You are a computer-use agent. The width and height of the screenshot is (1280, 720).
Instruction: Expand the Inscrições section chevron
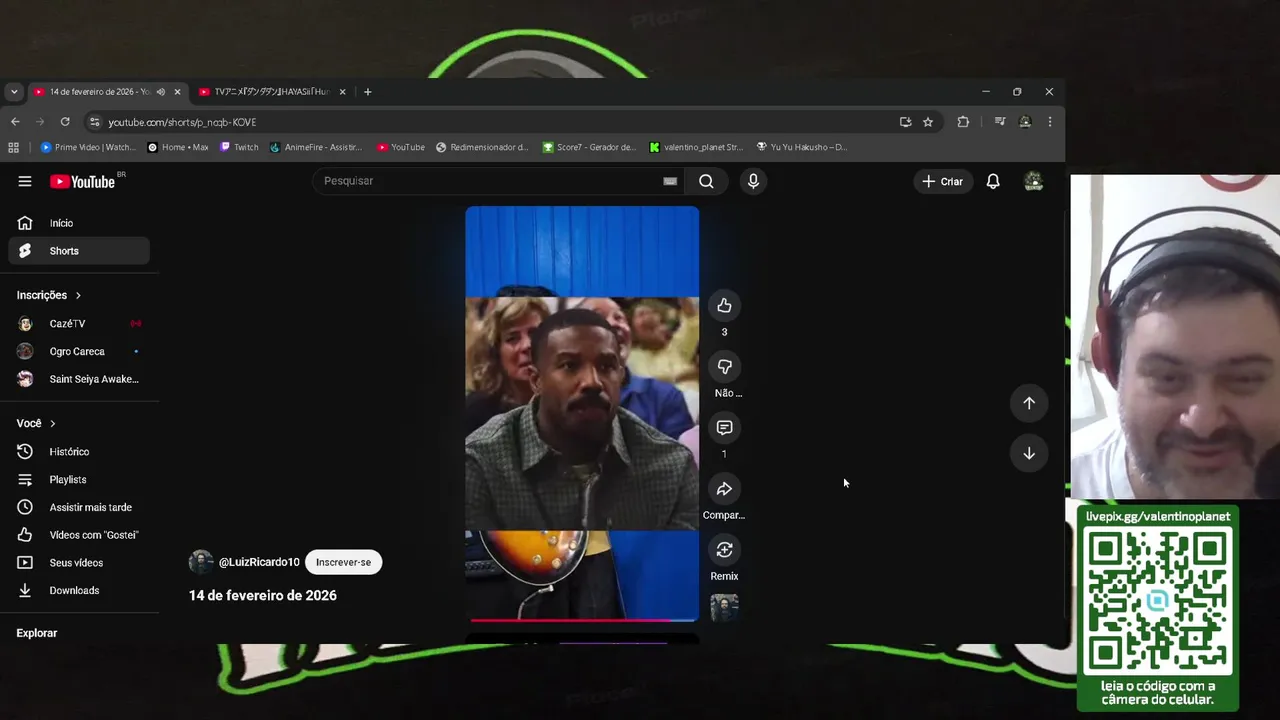point(78,295)
